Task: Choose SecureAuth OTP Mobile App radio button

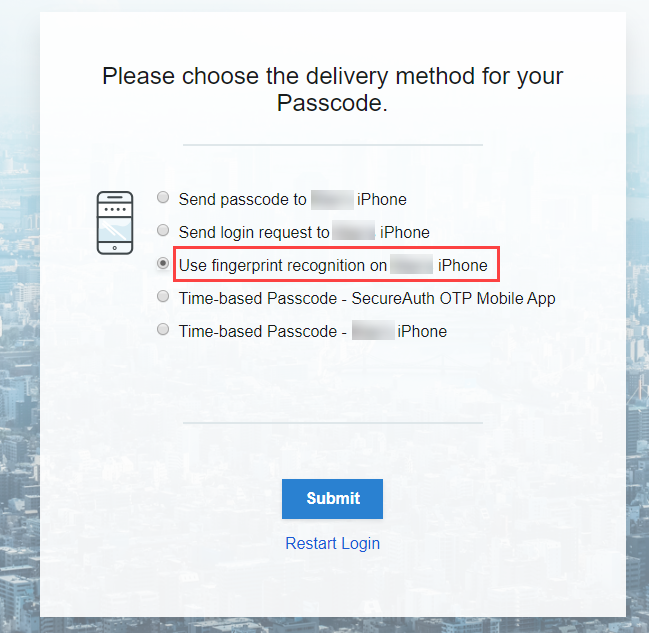Action: [x=163, y=297]
